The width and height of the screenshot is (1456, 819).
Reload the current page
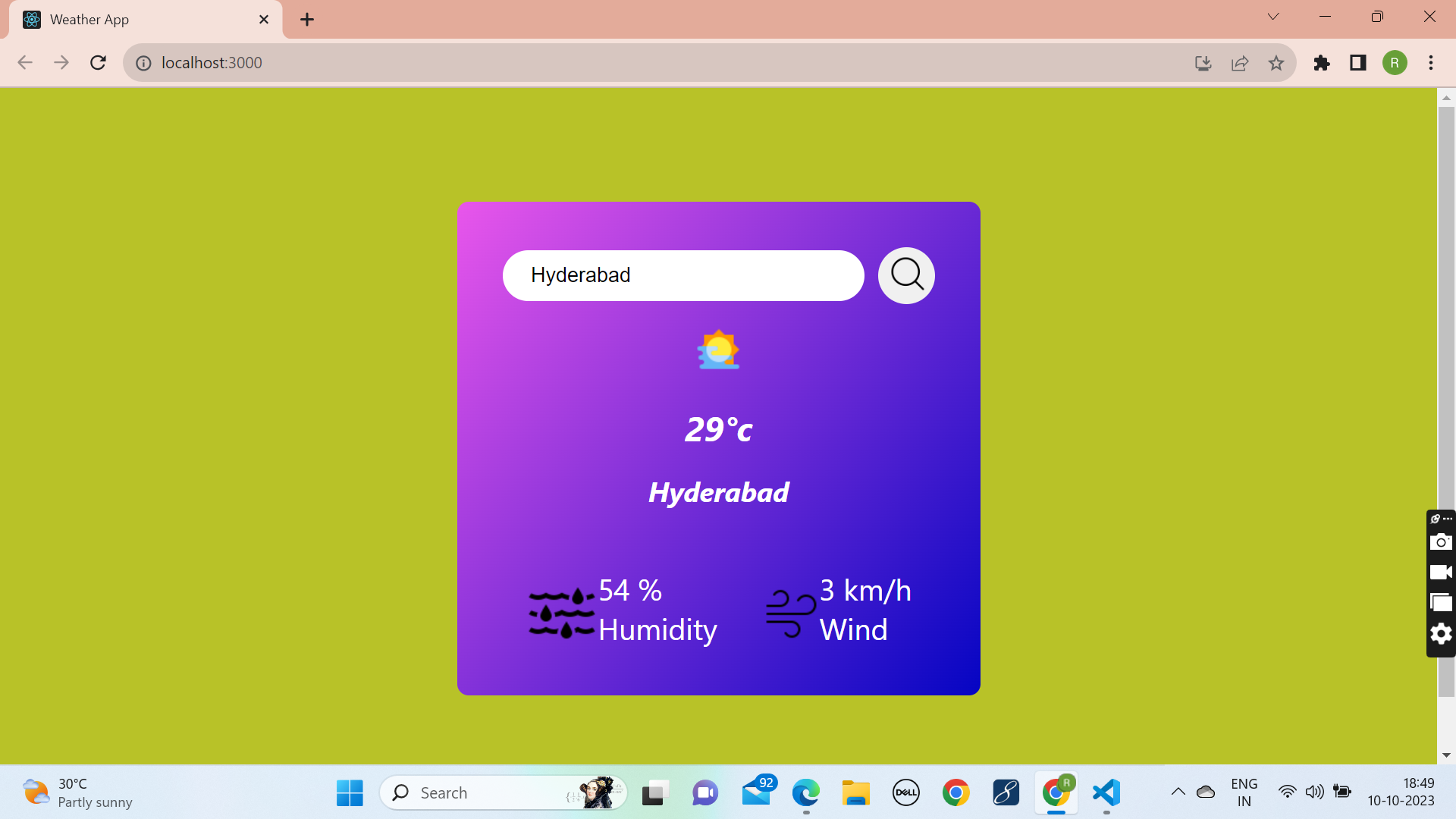(x=98, y=63)
